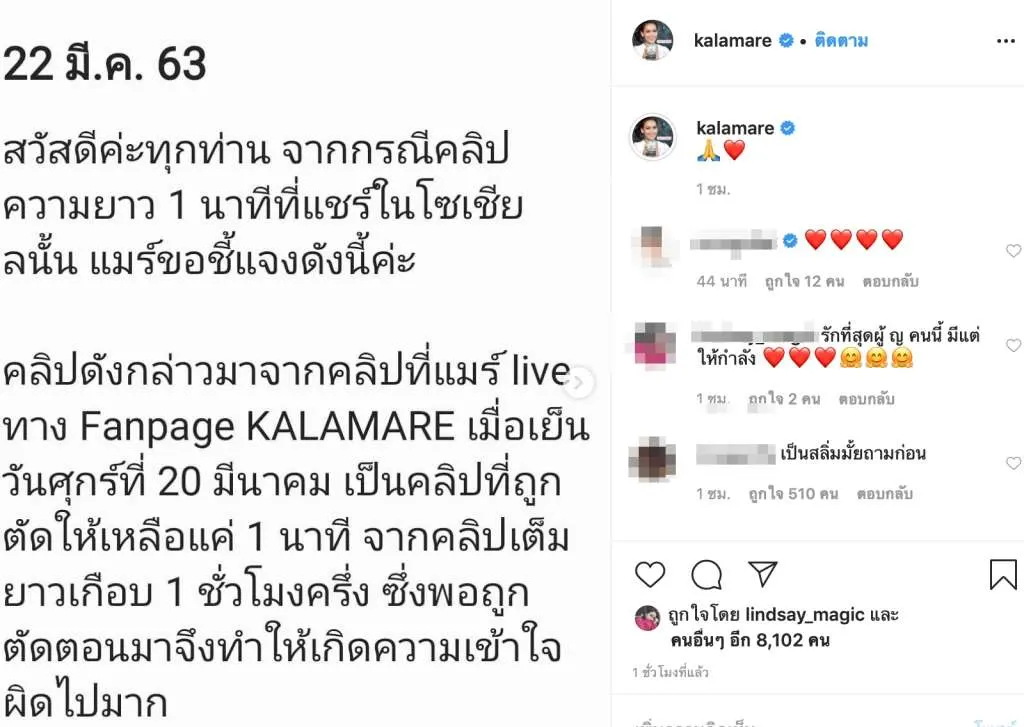Open the three-dot more options menu

coord(1006,41)
